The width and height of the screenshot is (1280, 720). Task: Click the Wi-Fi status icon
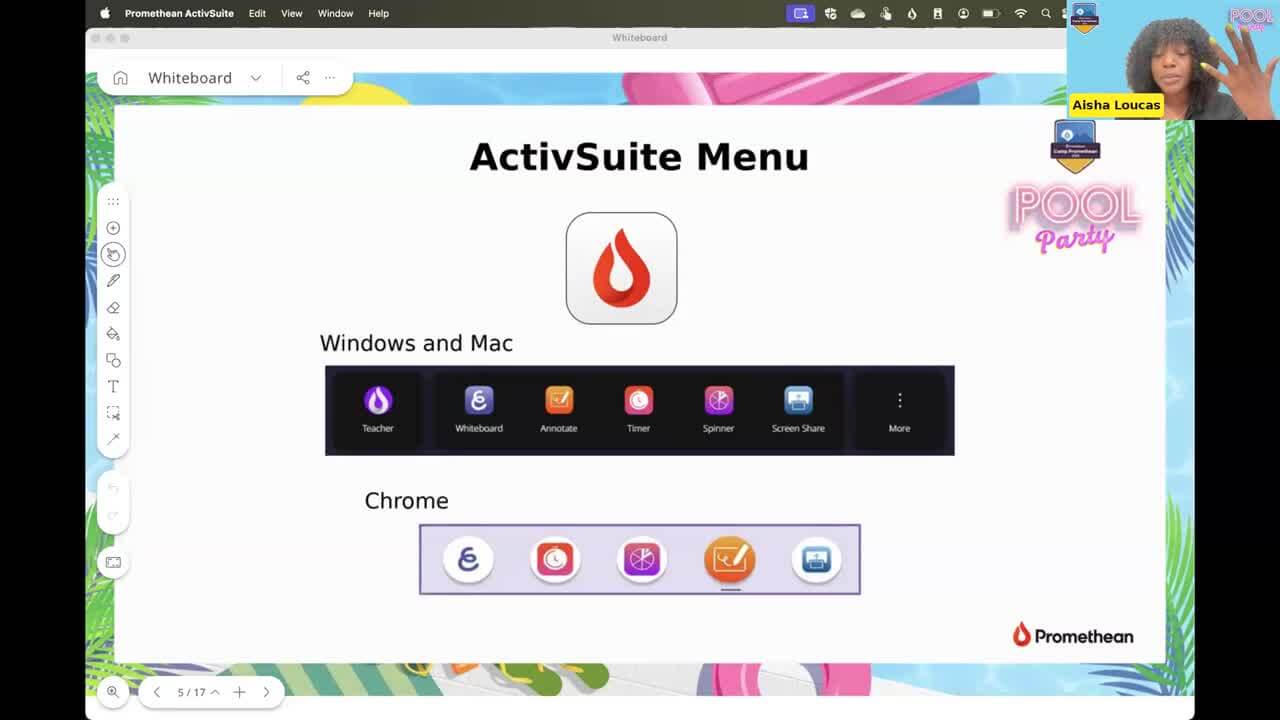point(1020,13)
